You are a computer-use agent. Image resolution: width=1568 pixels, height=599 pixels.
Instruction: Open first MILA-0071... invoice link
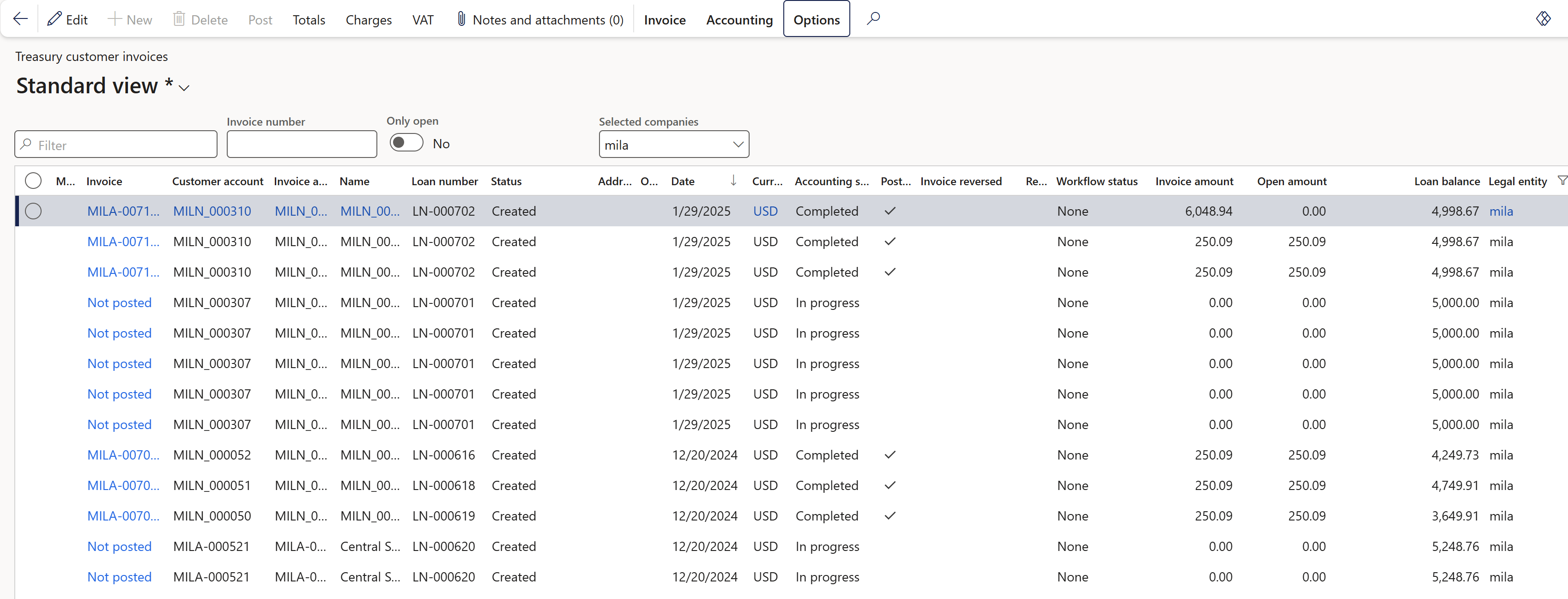[123, 211]
